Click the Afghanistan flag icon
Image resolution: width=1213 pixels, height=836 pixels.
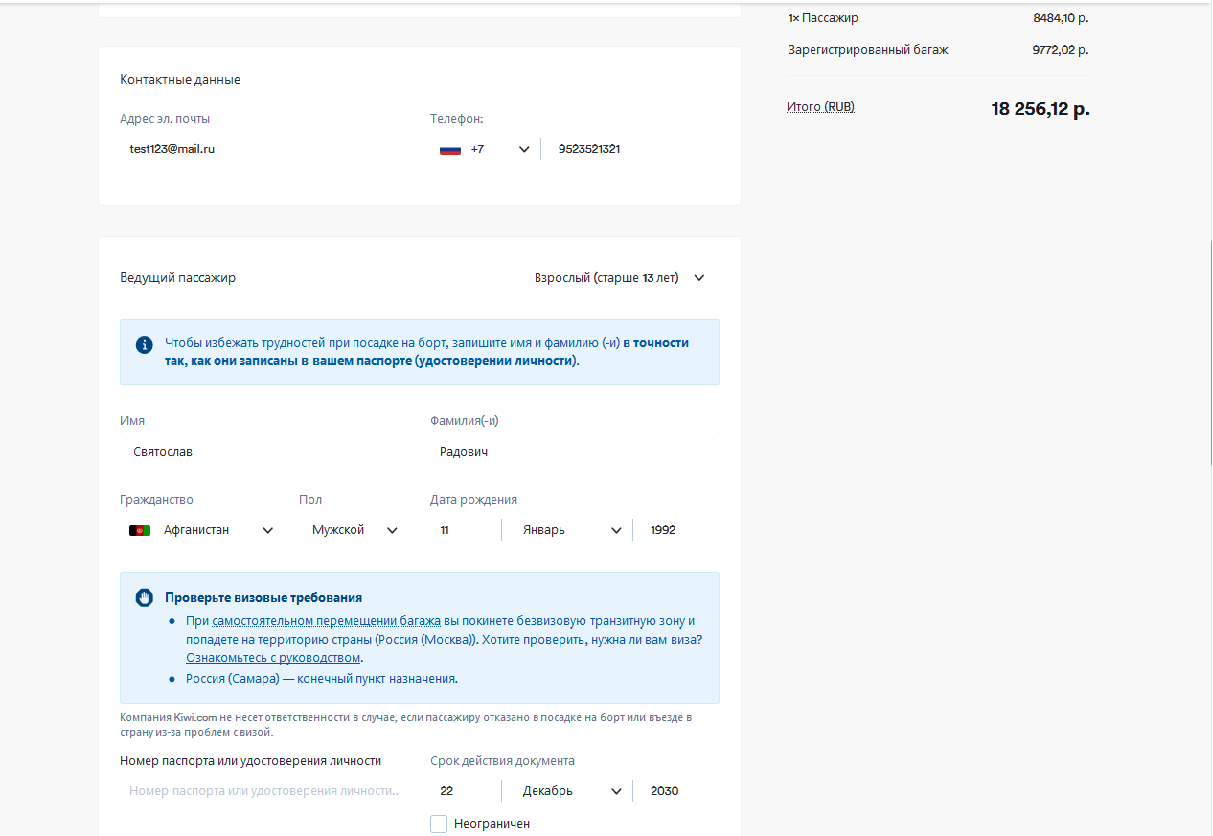click(x=139, y=530)
